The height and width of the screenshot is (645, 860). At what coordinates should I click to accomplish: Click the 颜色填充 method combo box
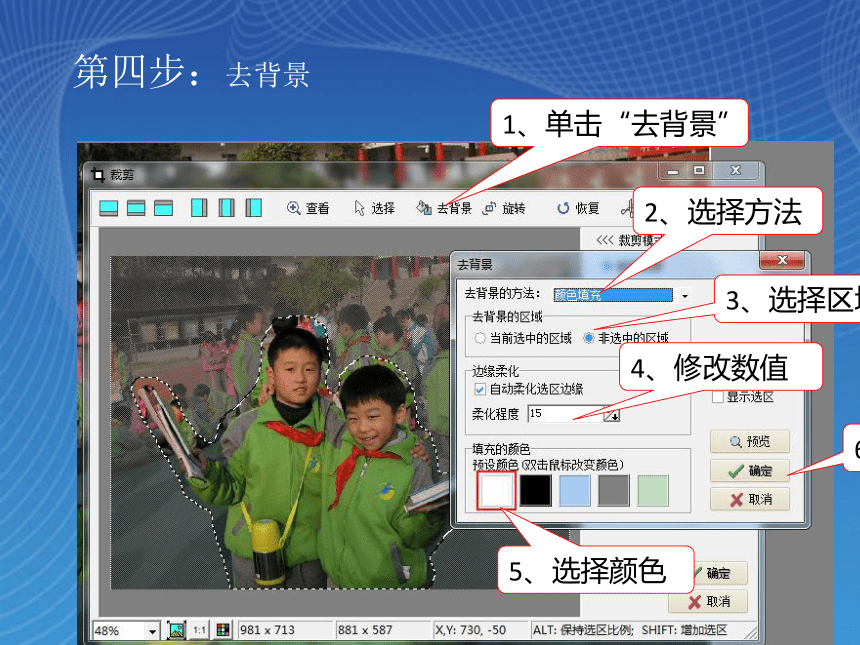tap(613, 296)
